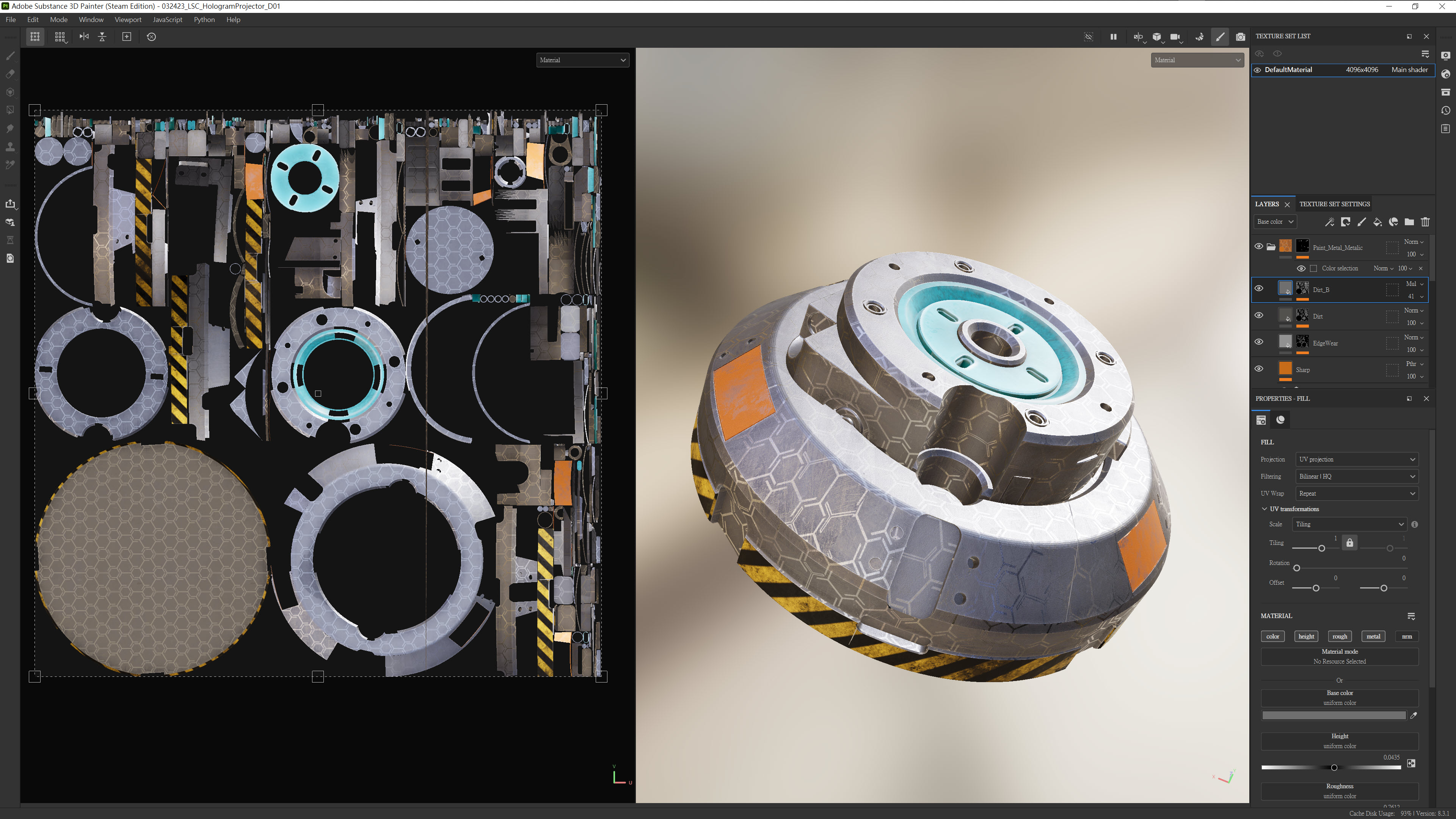Toggle the metal channel button
The height and width of the screenshot is (819, 1456).
(1373, 637)
